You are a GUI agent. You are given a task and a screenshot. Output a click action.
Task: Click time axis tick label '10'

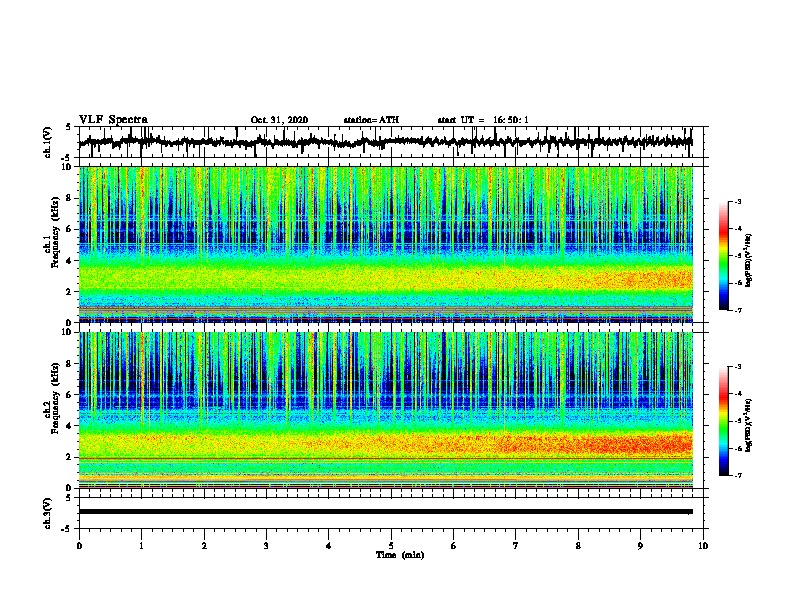(703, 546)
